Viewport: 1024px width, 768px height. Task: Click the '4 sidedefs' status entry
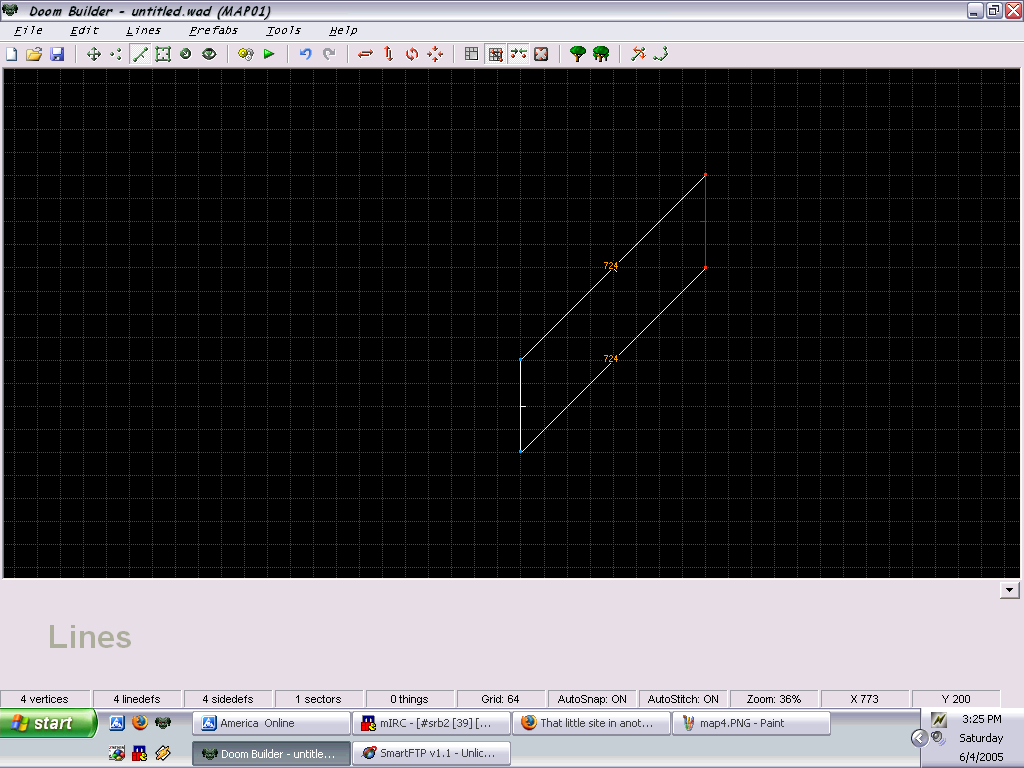227,699
